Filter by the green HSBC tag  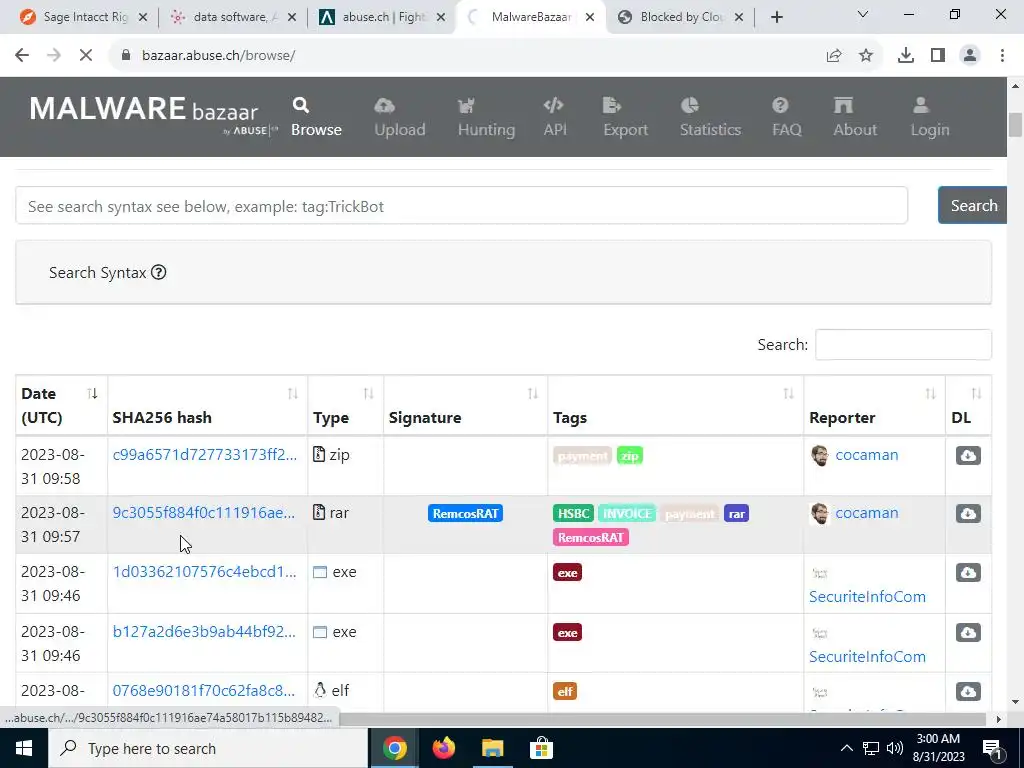[x=573, y=513]
